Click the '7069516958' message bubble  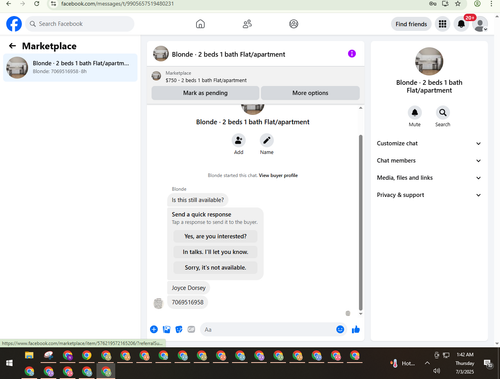point(187,302)
